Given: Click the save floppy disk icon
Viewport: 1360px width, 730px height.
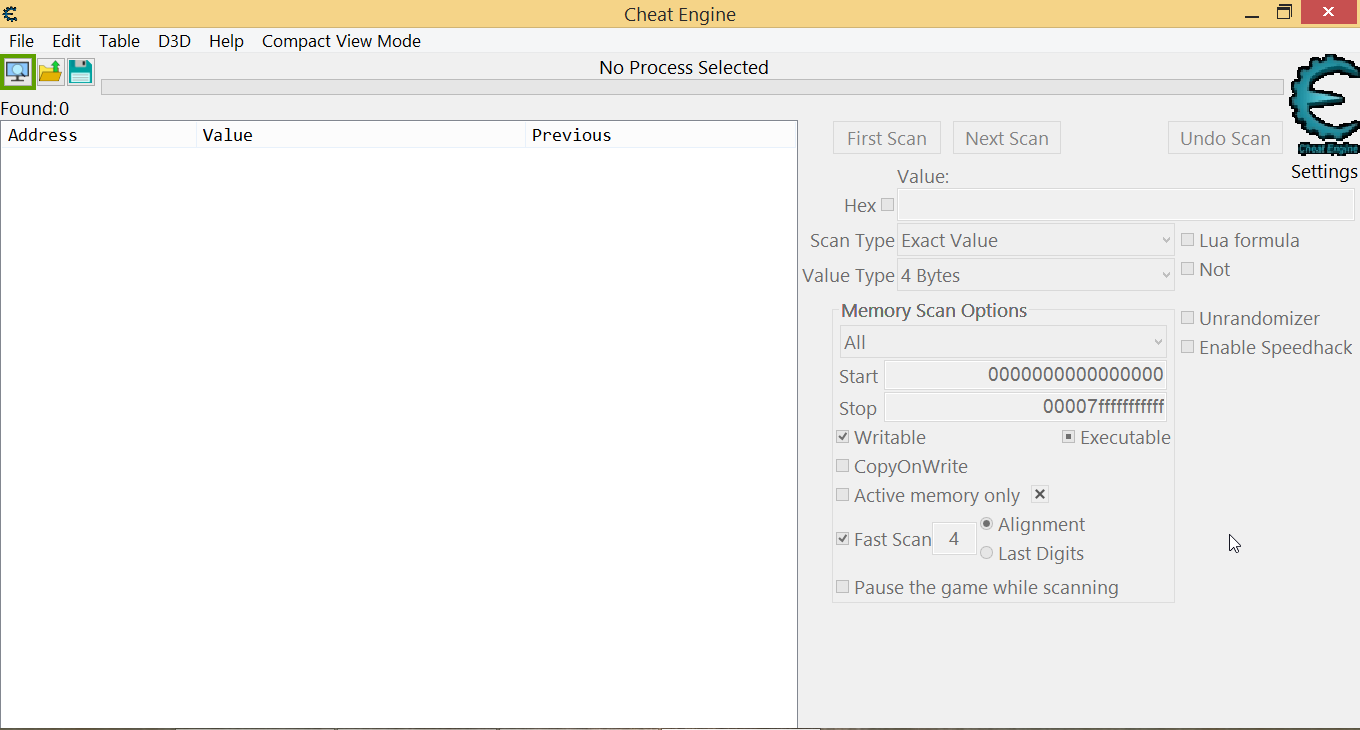Looking at the screenshot, I should pyautogui.click(x=81, y=72).
